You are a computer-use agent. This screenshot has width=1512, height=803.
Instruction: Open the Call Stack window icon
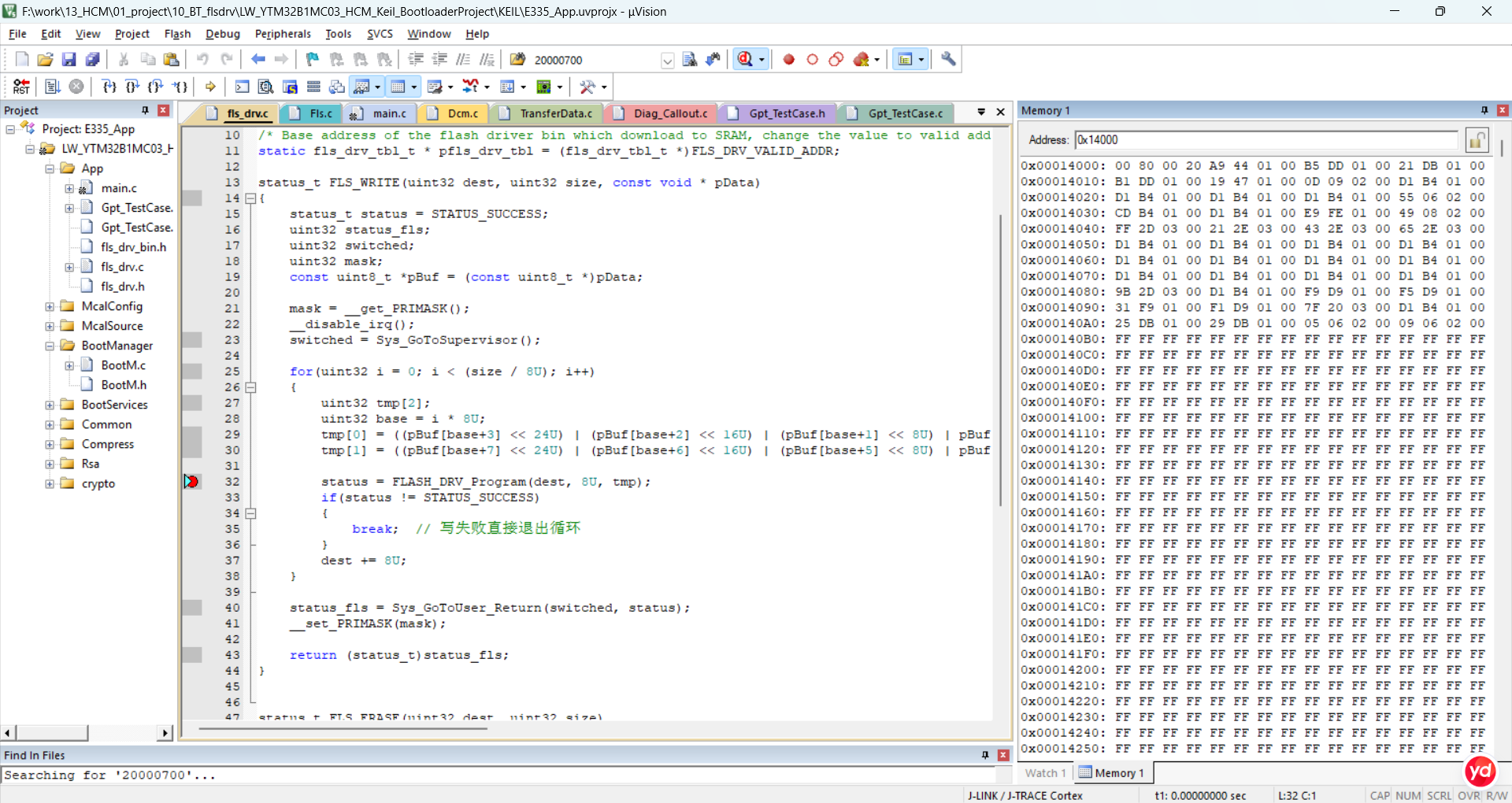[337, 87]
